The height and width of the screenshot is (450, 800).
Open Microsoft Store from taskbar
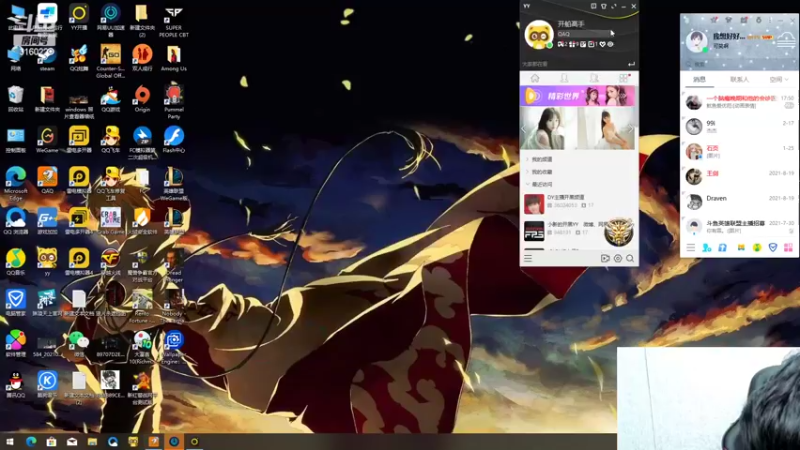(x=51, y=442)
